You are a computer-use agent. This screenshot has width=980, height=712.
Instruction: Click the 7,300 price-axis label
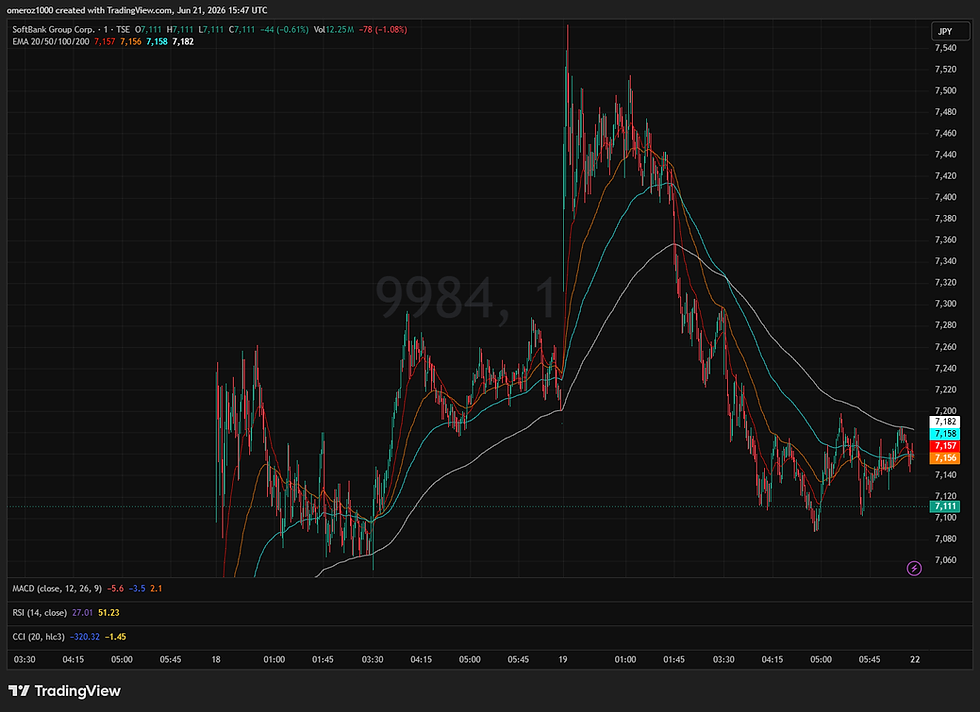945,304
